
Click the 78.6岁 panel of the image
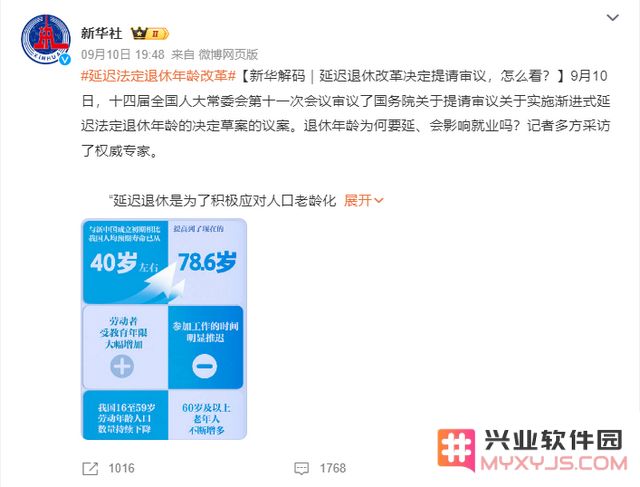[207, 261]
